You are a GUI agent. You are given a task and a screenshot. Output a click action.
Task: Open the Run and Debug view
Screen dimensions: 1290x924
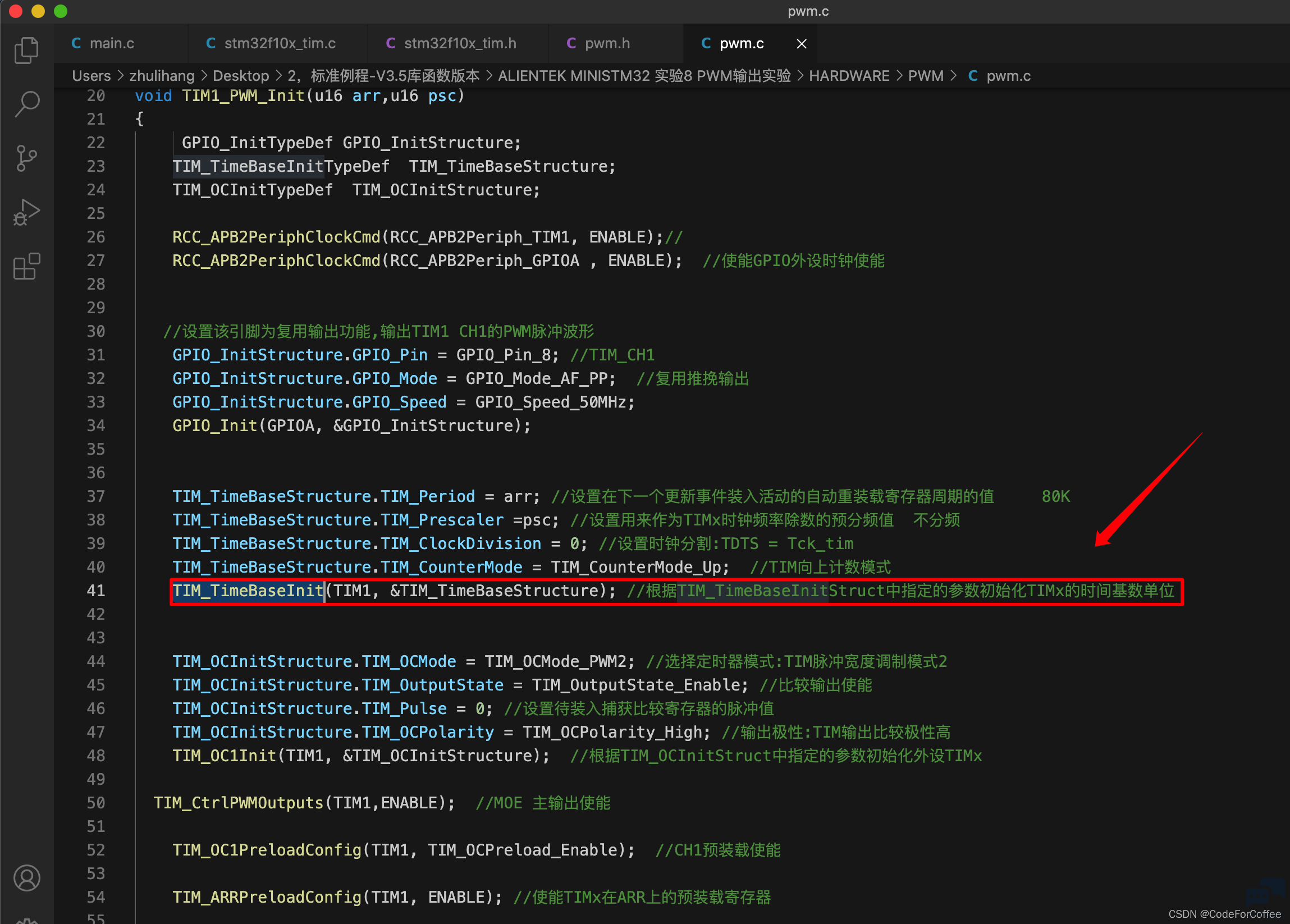tap(27, 212)
